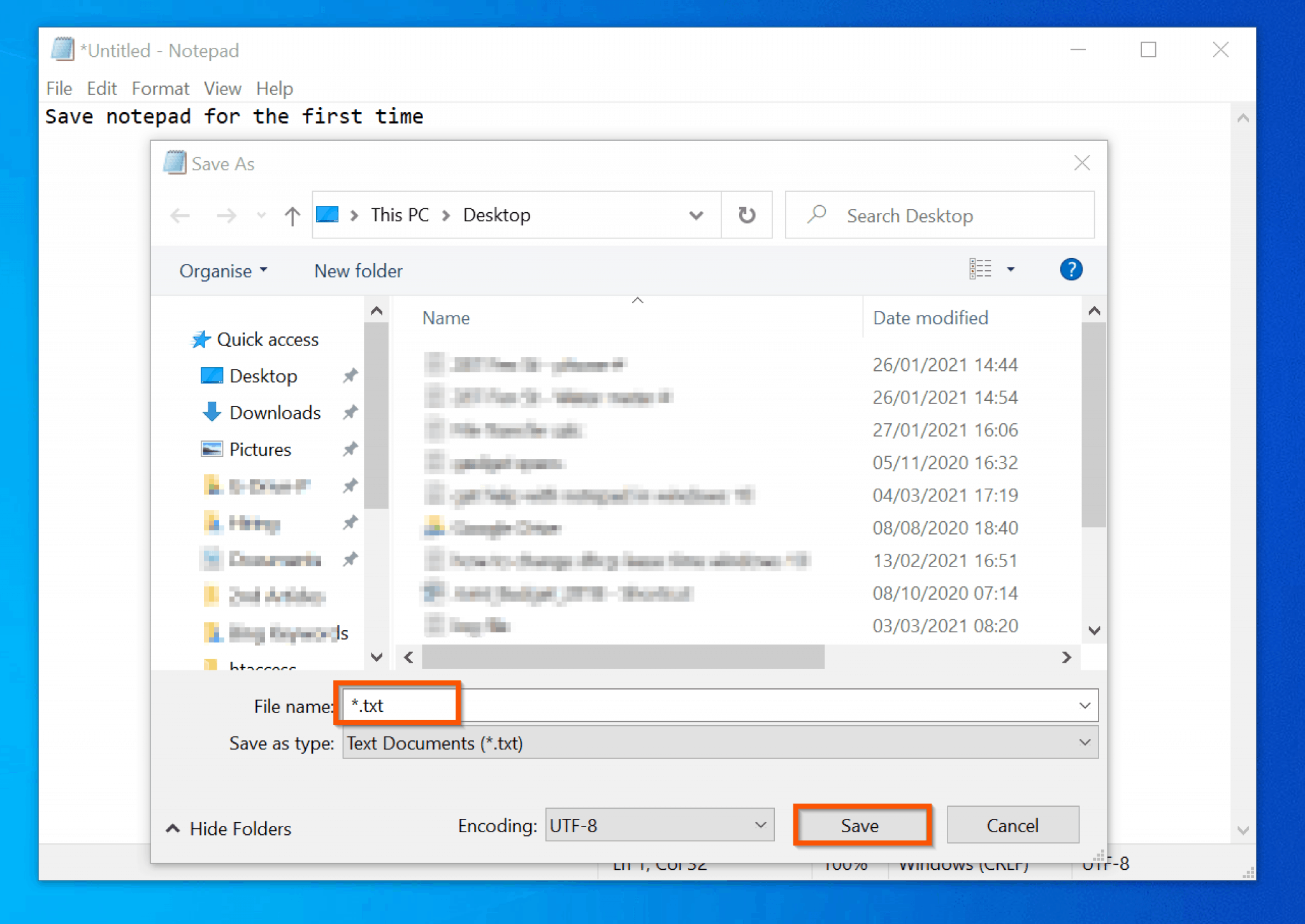Open Notepad View menu
1305x924 pixels.
pos(222,89)
